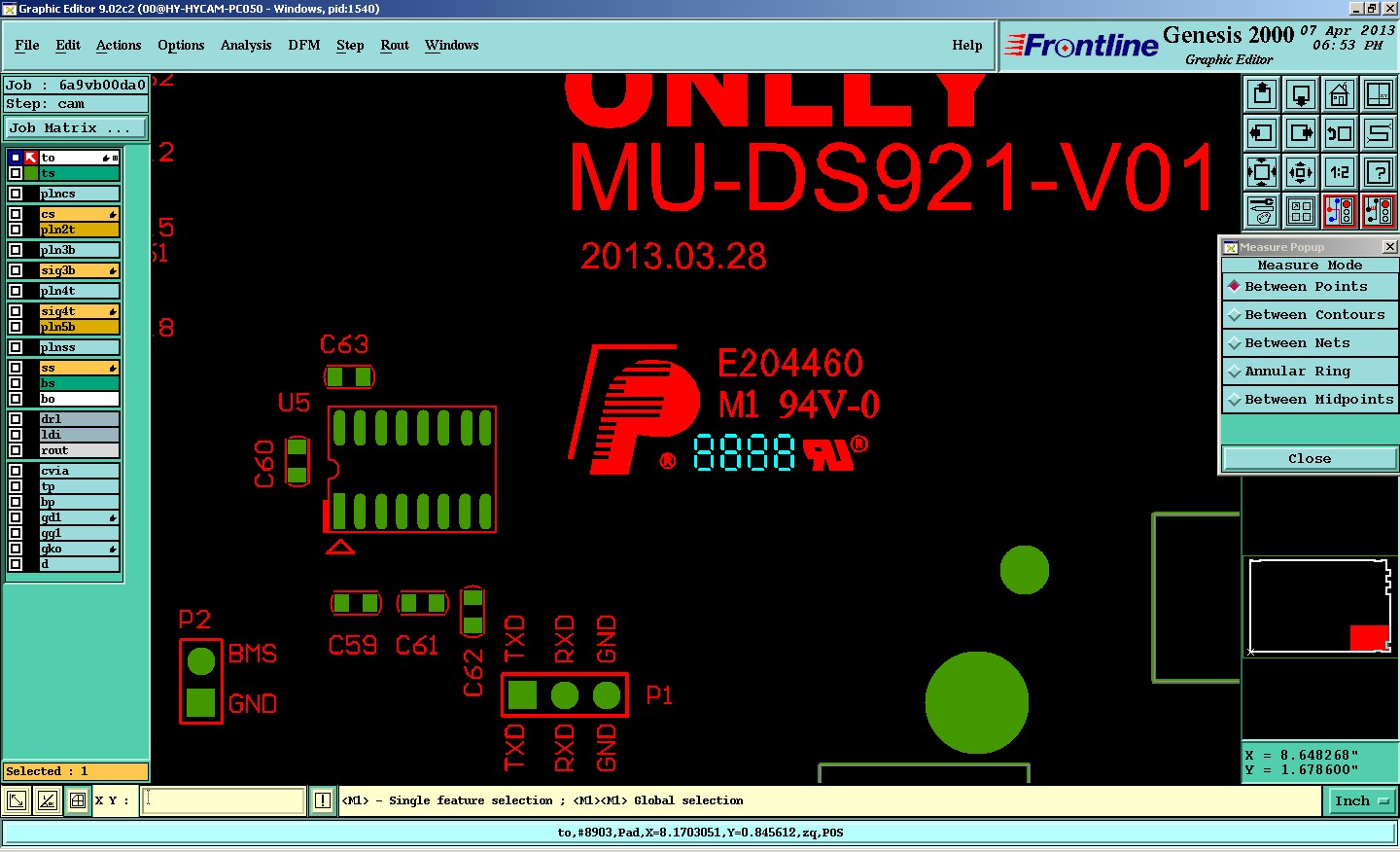Click the four-square grid panel icon
Screen dimensions: 1400x852
click(1301, 210)
